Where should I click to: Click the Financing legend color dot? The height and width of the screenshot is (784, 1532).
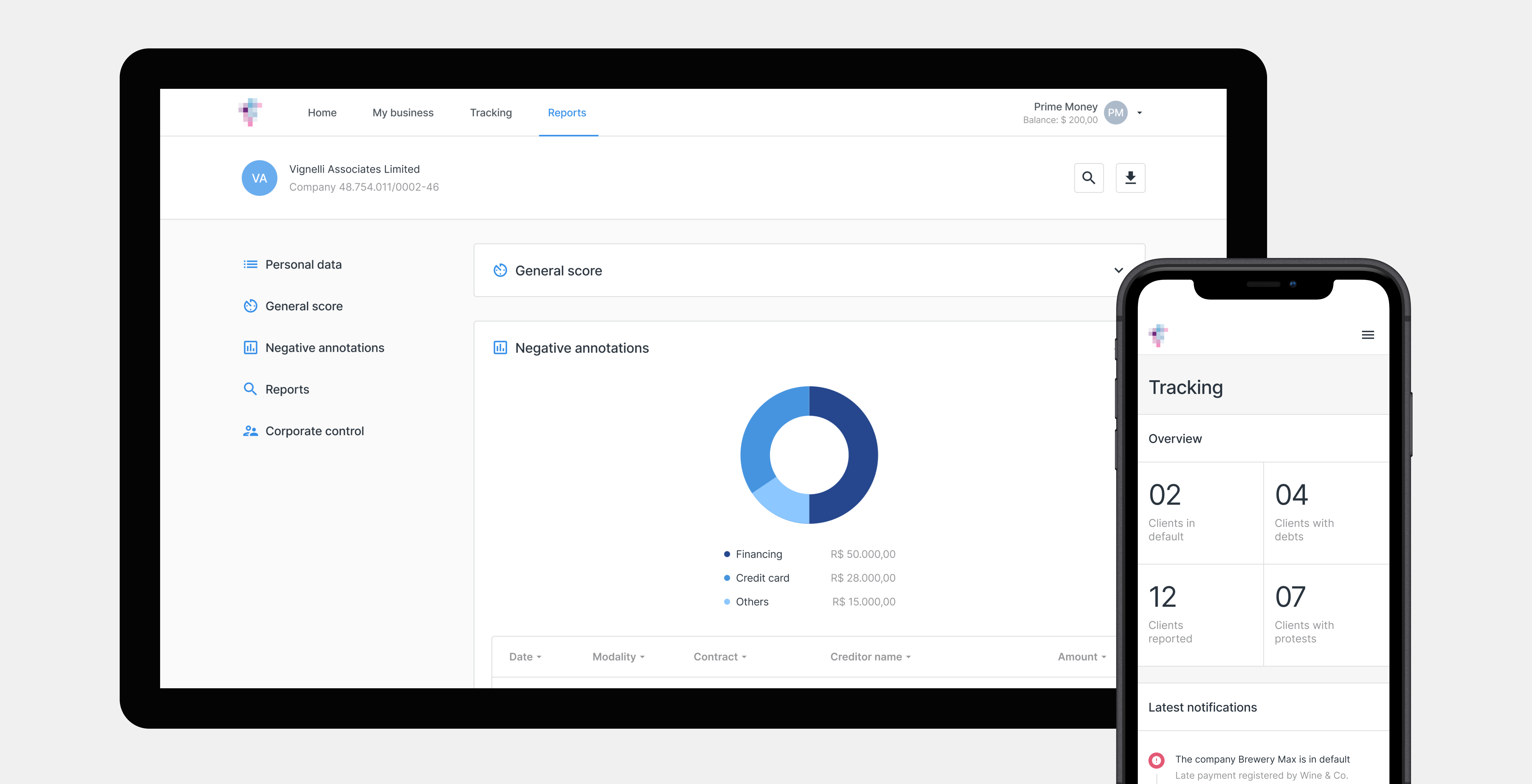click(727, 554)
